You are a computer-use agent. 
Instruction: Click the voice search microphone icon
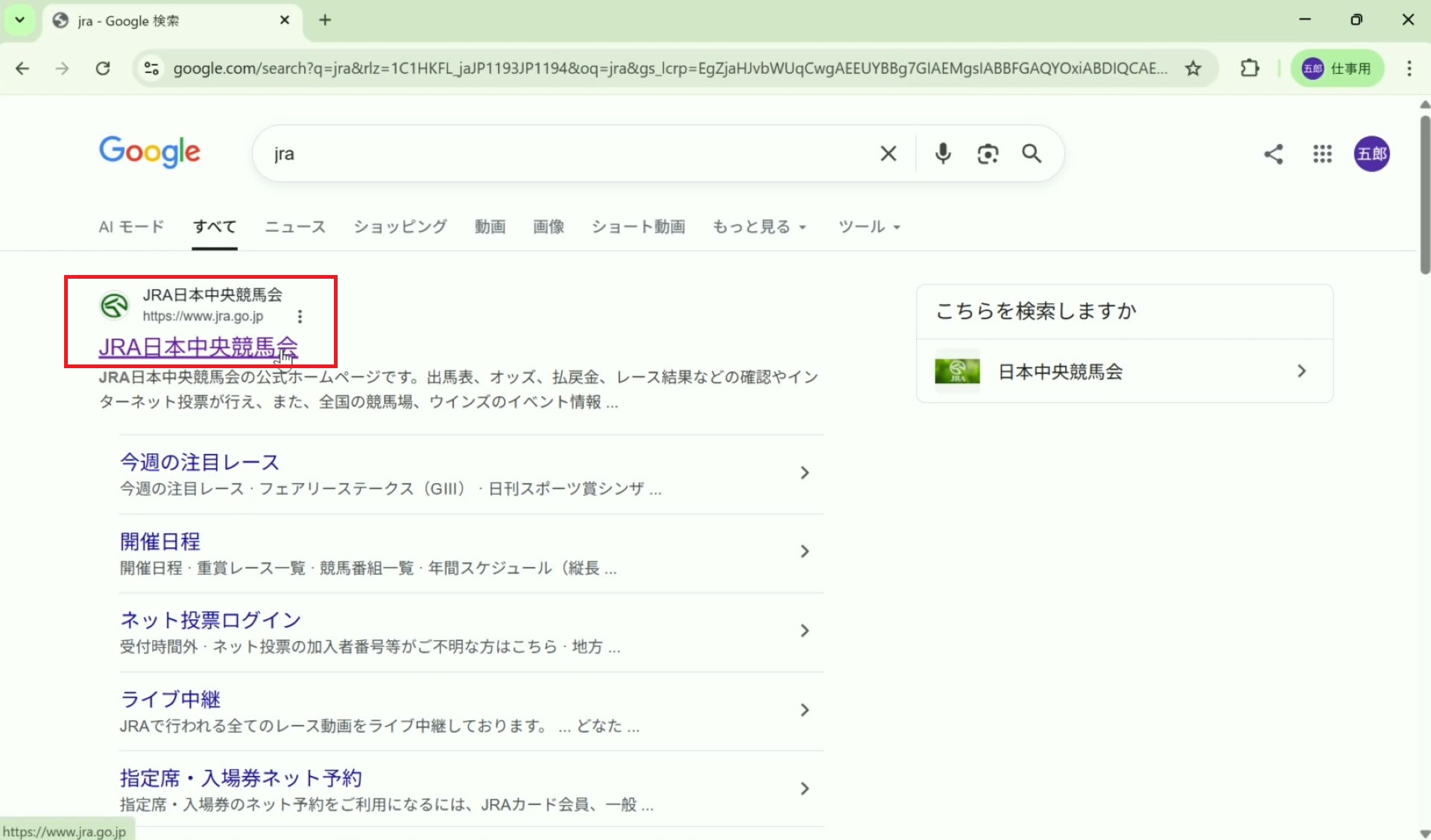943,154
